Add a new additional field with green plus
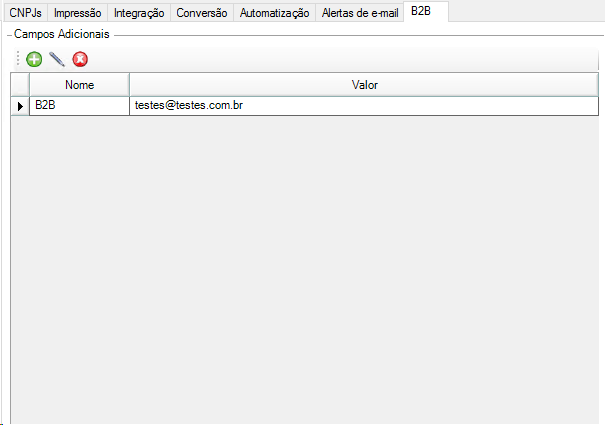Viewport: 605px width, 425px height. click(x=34, y=59)
